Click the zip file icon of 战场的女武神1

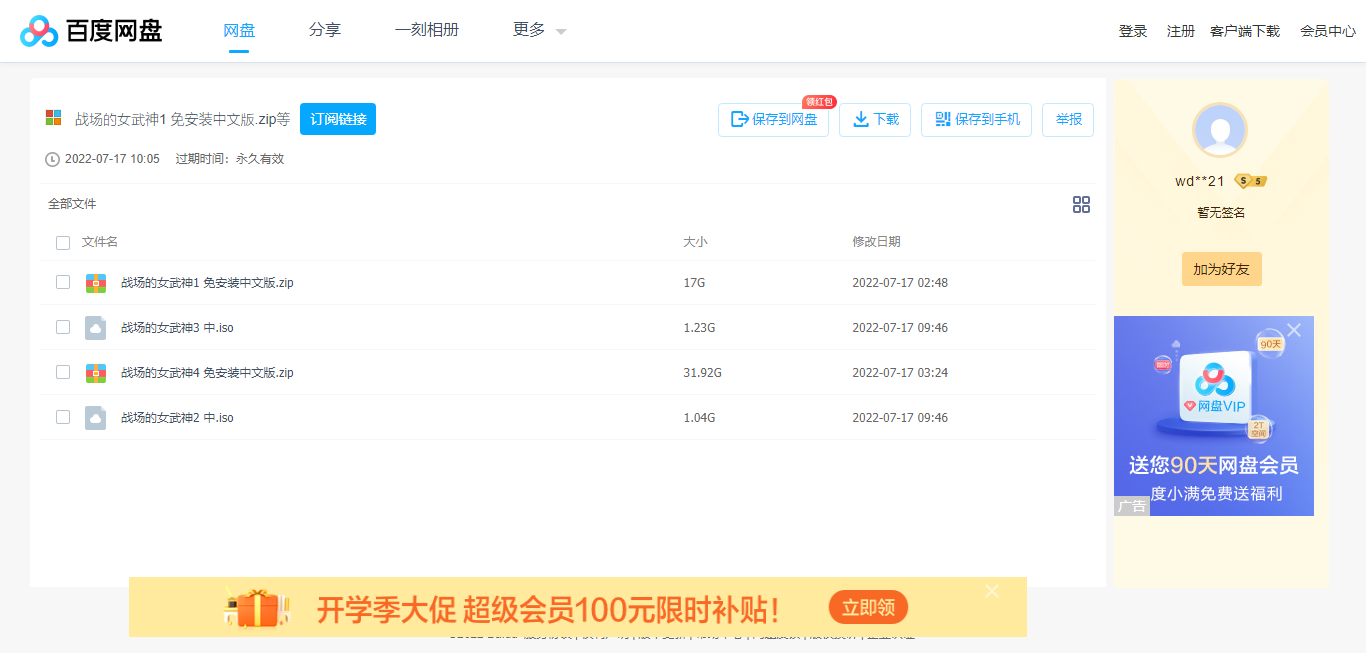pos(96,282)
